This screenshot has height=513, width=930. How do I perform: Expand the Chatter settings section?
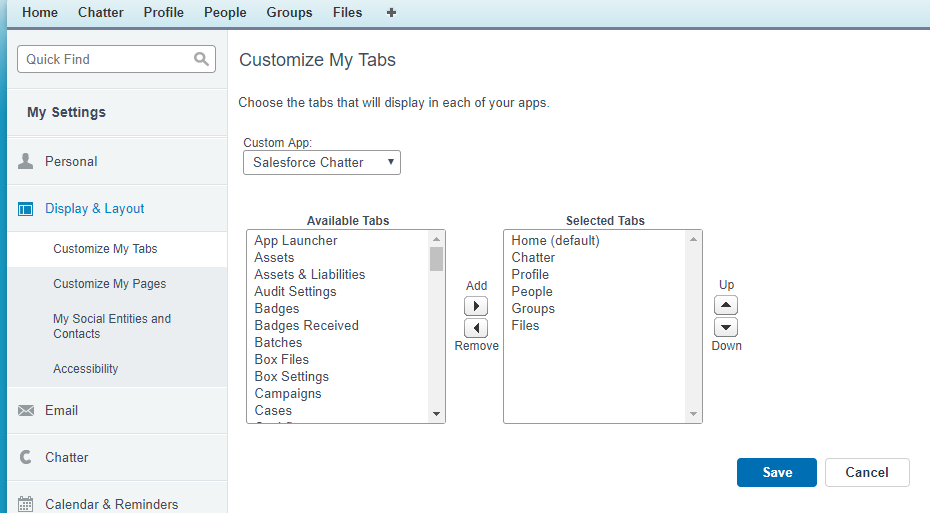coord(117,457)
